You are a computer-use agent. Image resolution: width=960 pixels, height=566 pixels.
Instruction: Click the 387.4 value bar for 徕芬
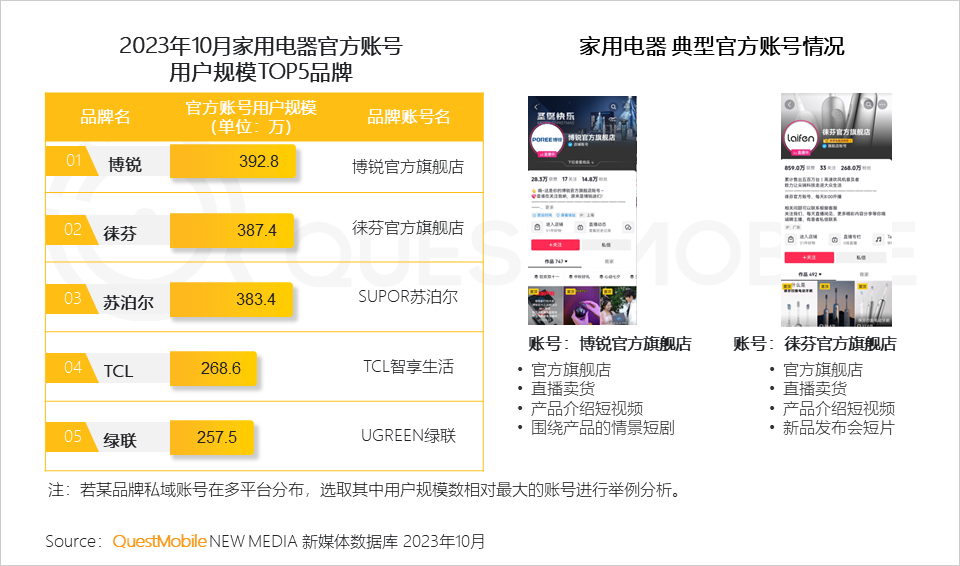pyautogui.click(x=231, y=230)
